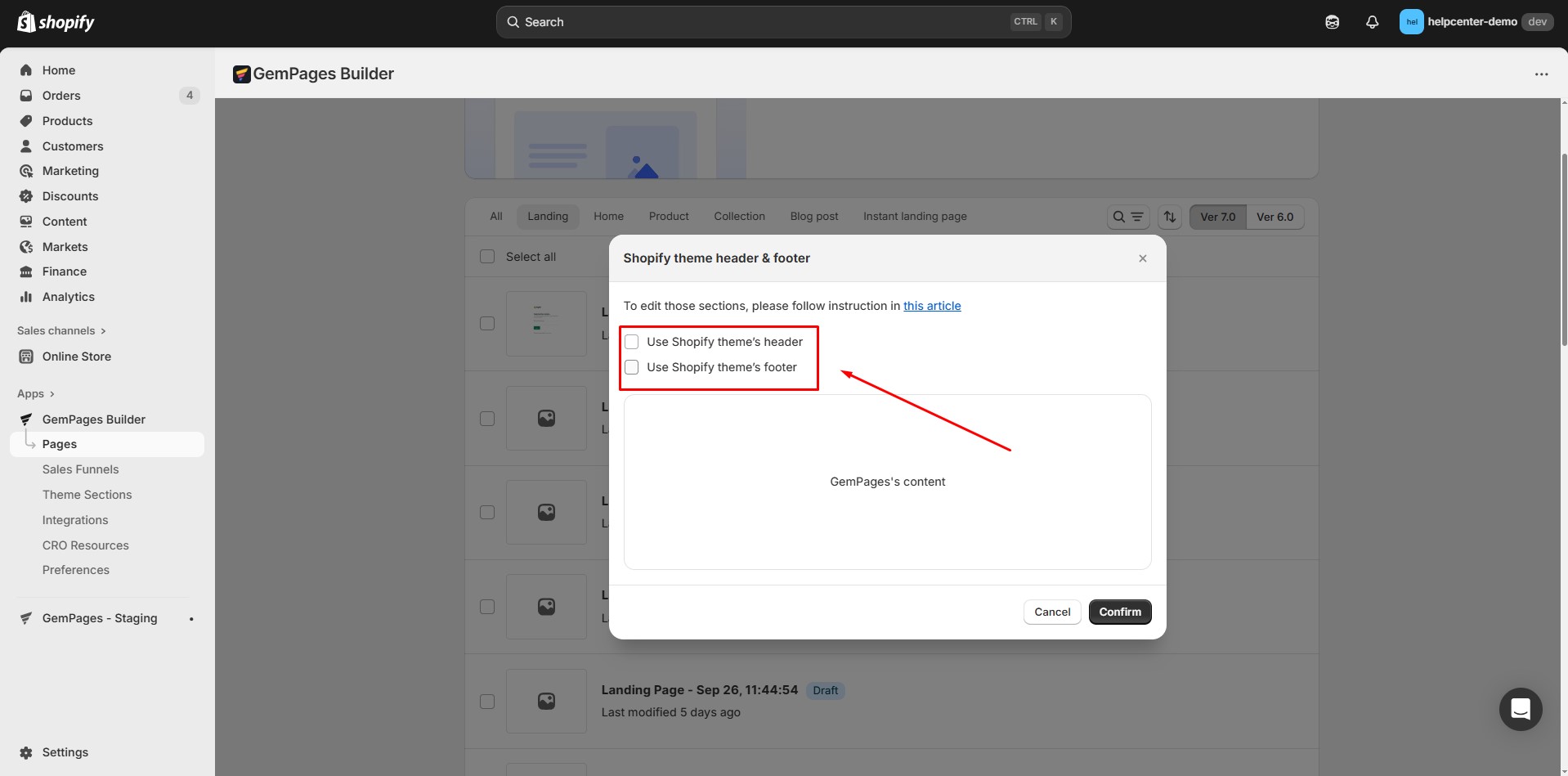Click the Confirm button in the dialog
Viewport: 1568px width, 776px height.
coord(1119,612)
